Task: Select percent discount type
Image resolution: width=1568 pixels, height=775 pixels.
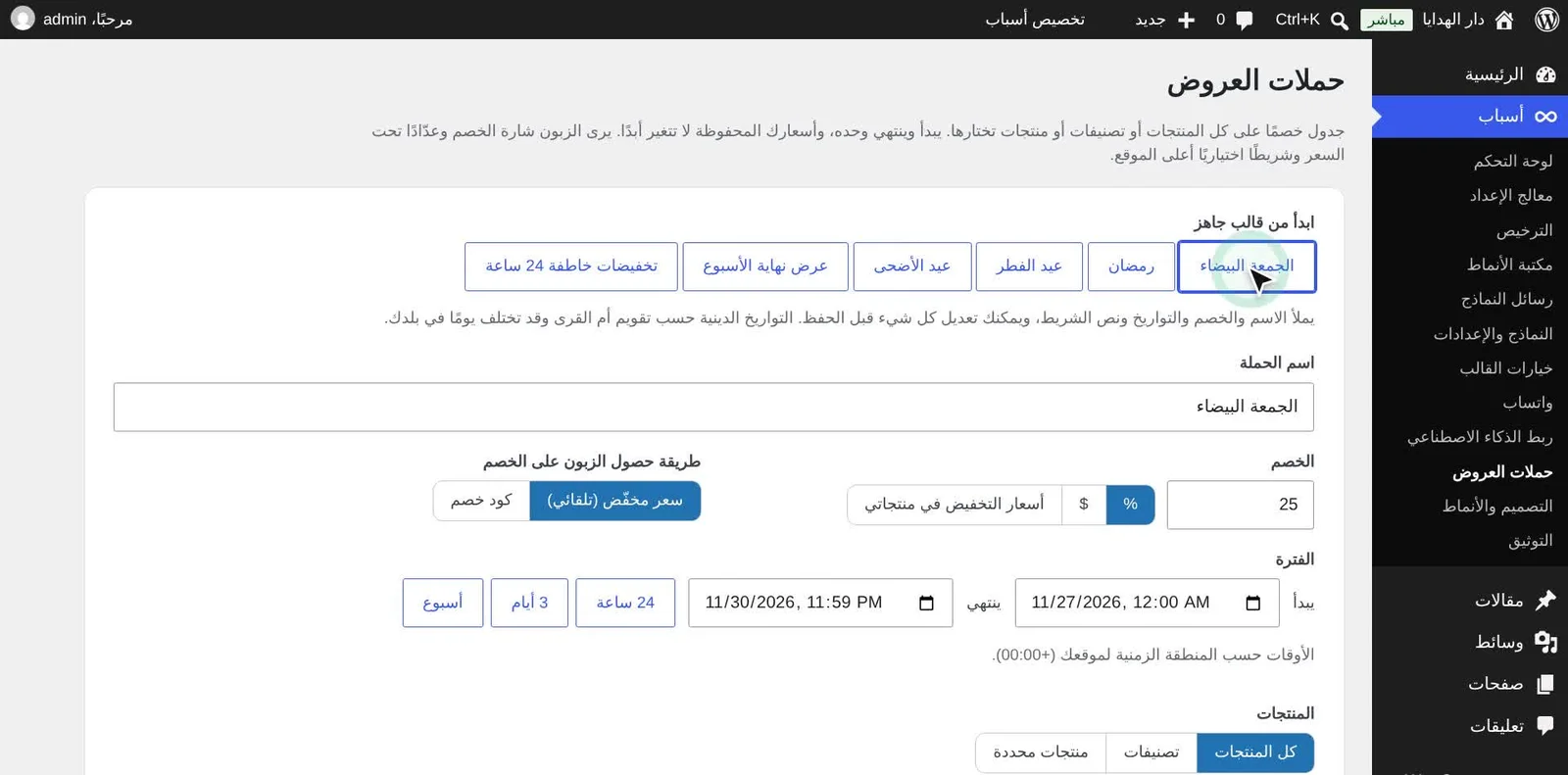Action: 1130,504
